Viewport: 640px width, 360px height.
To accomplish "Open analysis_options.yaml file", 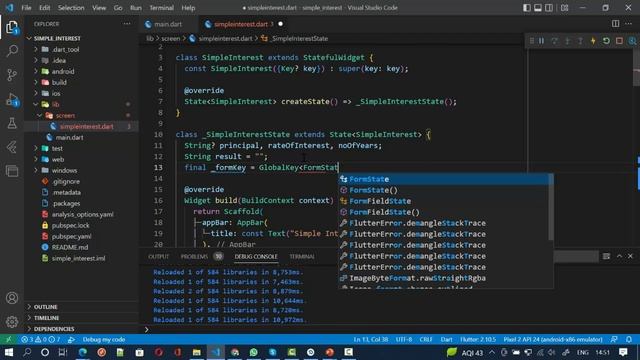I will 82,214.
